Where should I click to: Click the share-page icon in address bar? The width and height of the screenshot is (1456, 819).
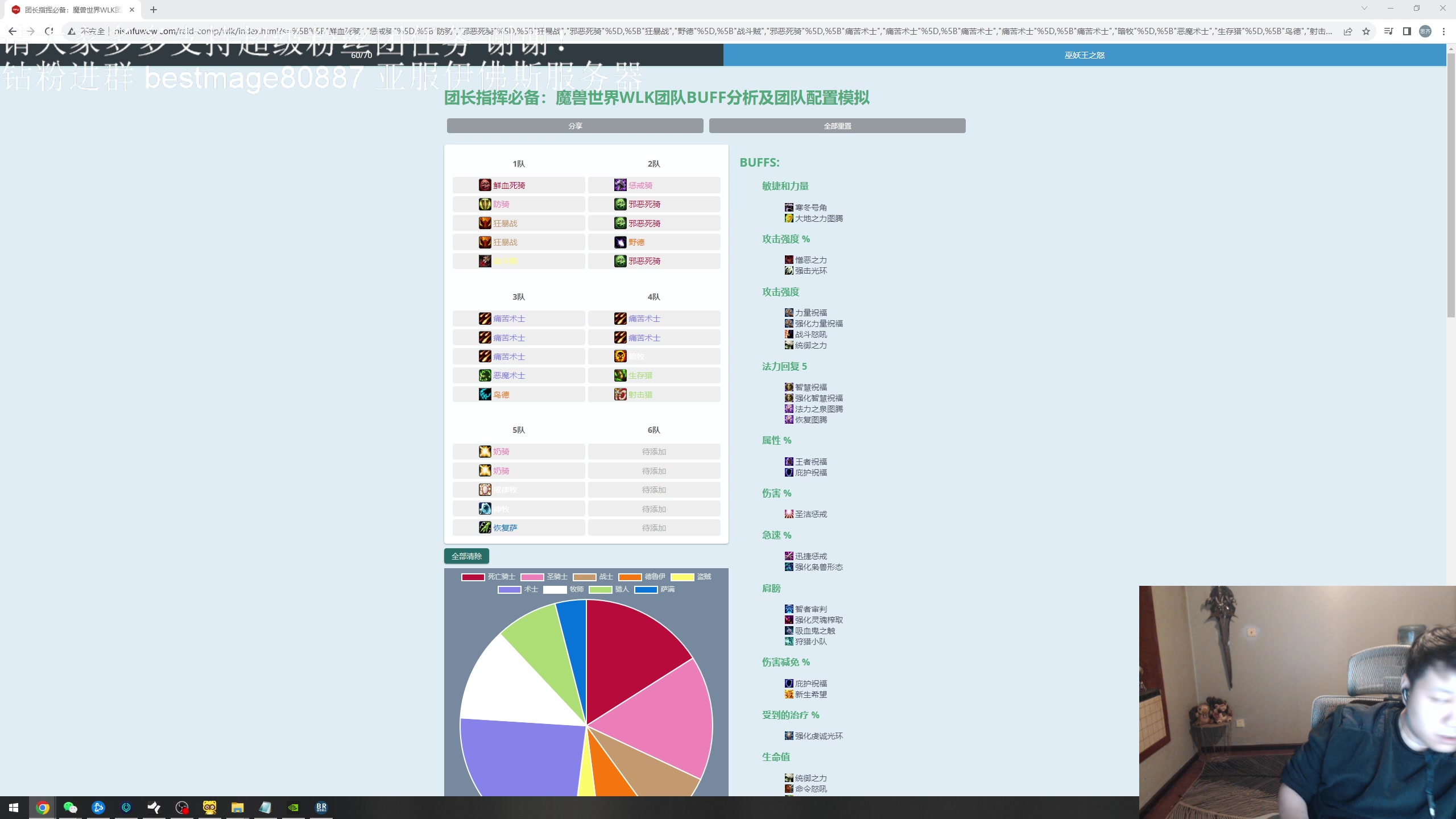(x=1348, y=31)
